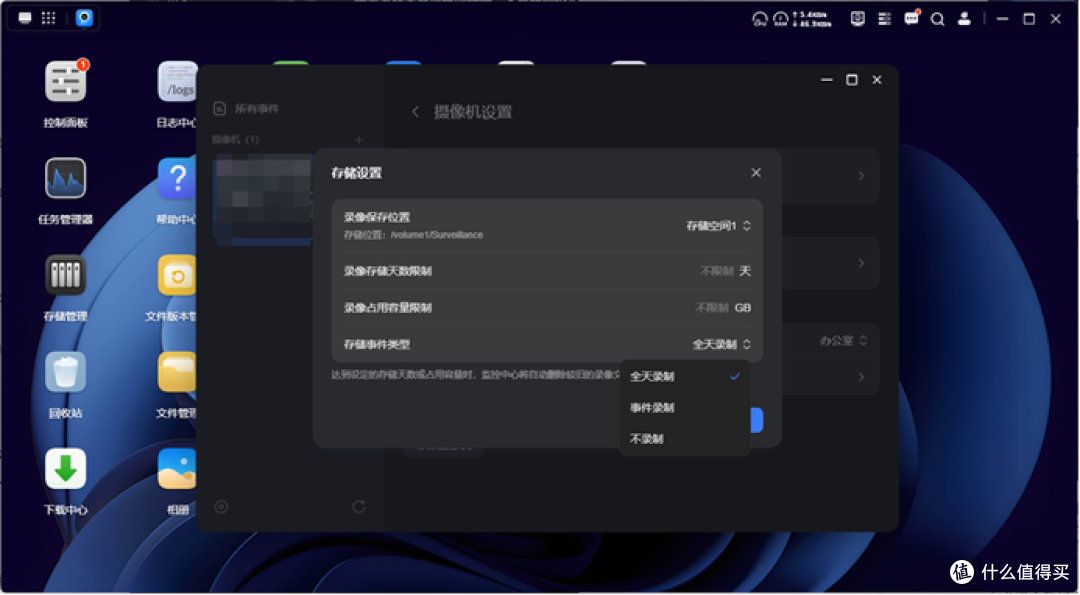Screen dimensions: 1080x595
Task: Open 存储空间1 location dropdown
Action: (718, 226)
